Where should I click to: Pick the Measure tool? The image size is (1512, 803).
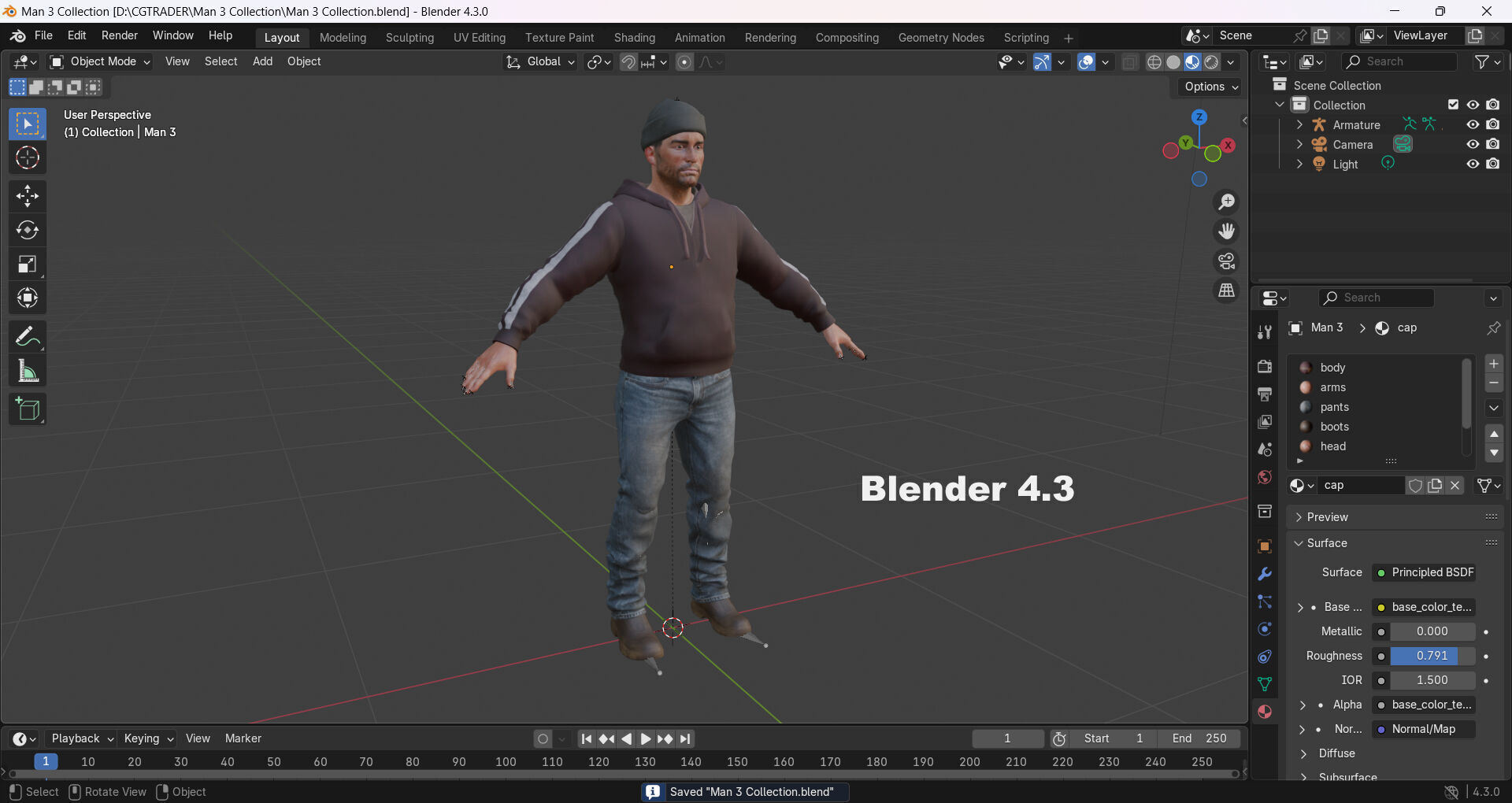tap(28, 371)
